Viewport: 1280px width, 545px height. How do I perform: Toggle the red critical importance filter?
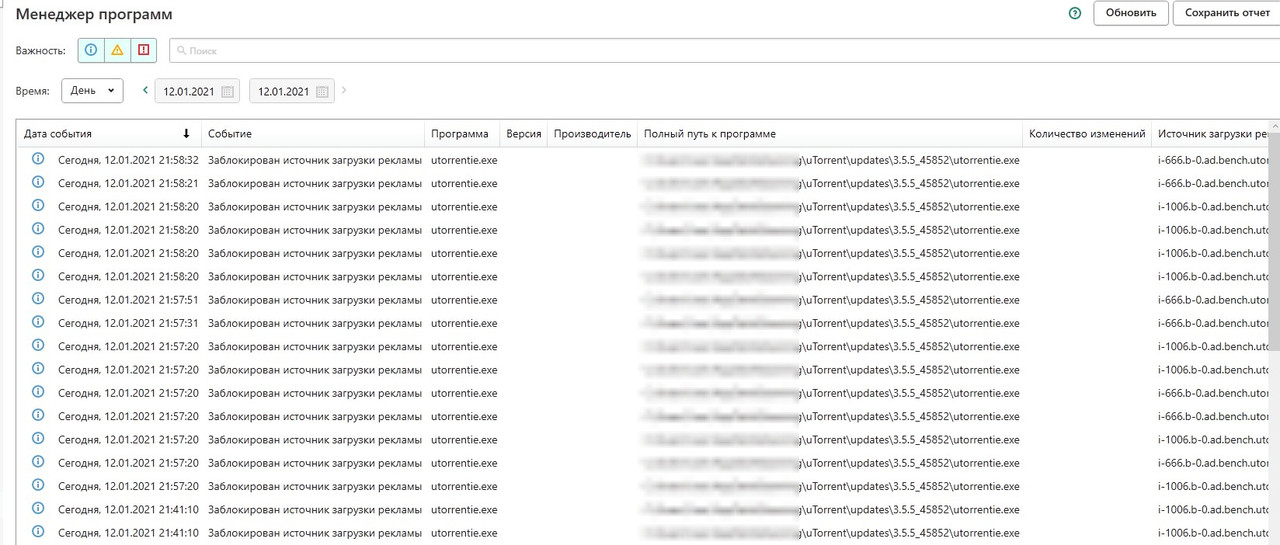coord(144,50)
